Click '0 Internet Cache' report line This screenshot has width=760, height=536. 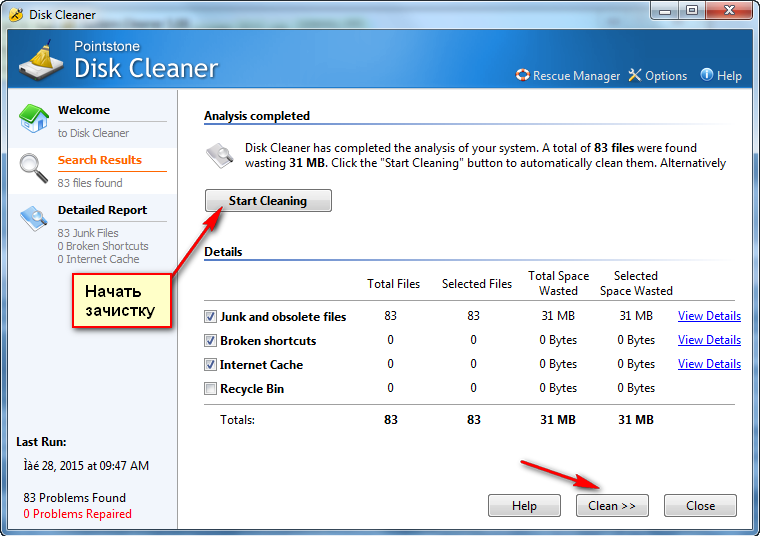coord(98,259)
